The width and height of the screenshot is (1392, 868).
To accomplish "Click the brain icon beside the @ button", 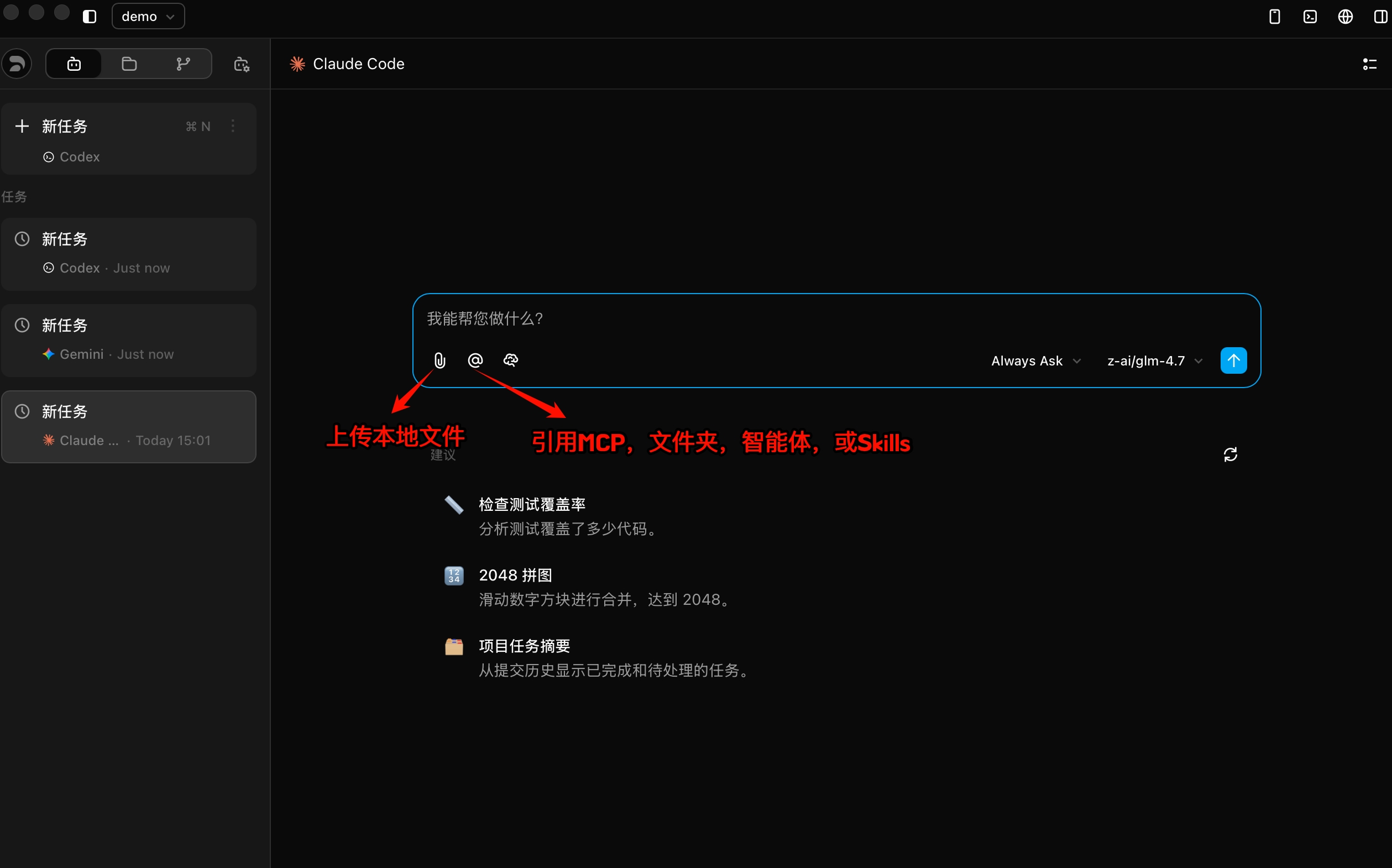I will pyautogui.click(x=510, y=360).
